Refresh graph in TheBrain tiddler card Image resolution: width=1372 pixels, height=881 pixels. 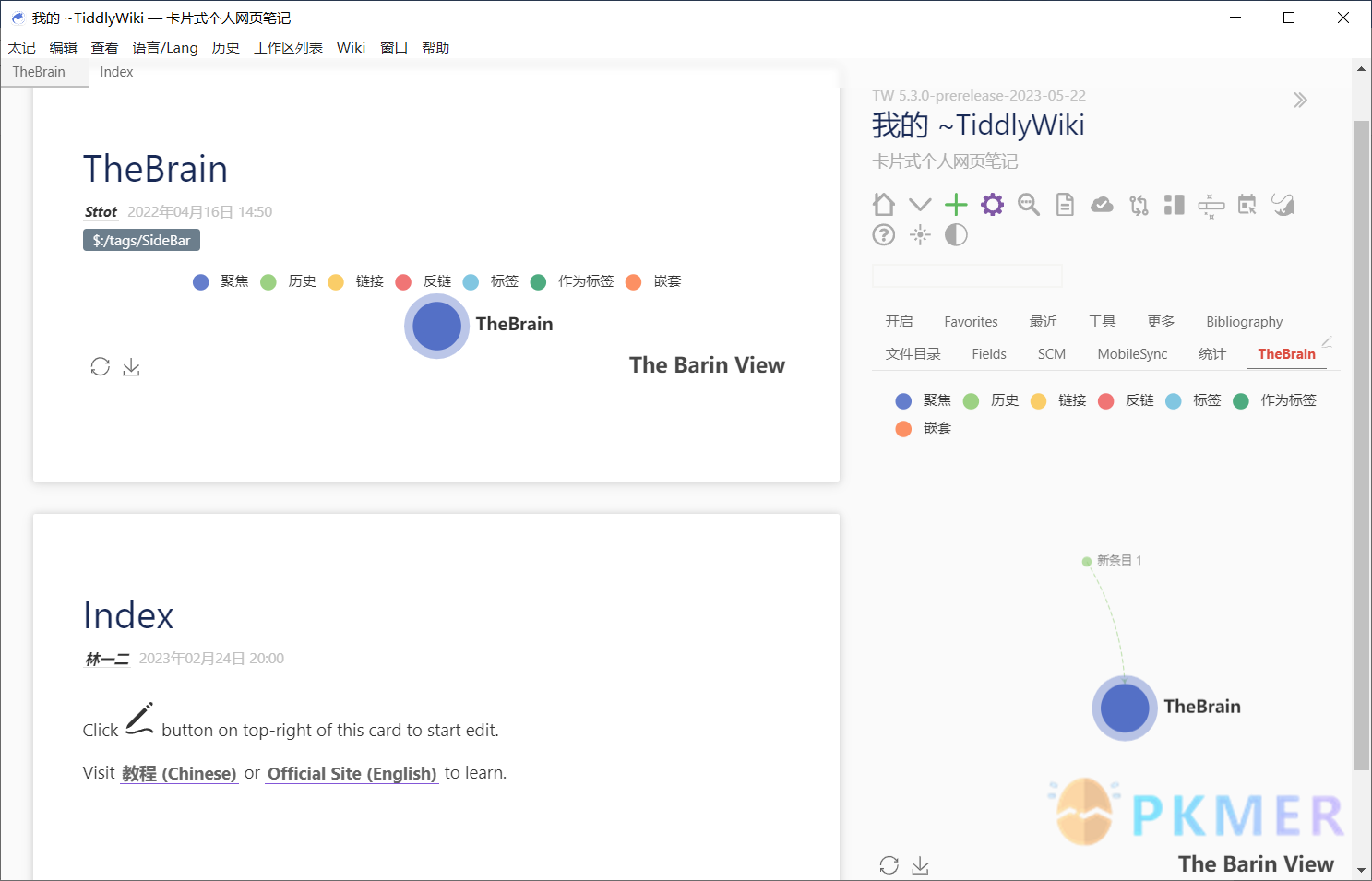(101, 366)
